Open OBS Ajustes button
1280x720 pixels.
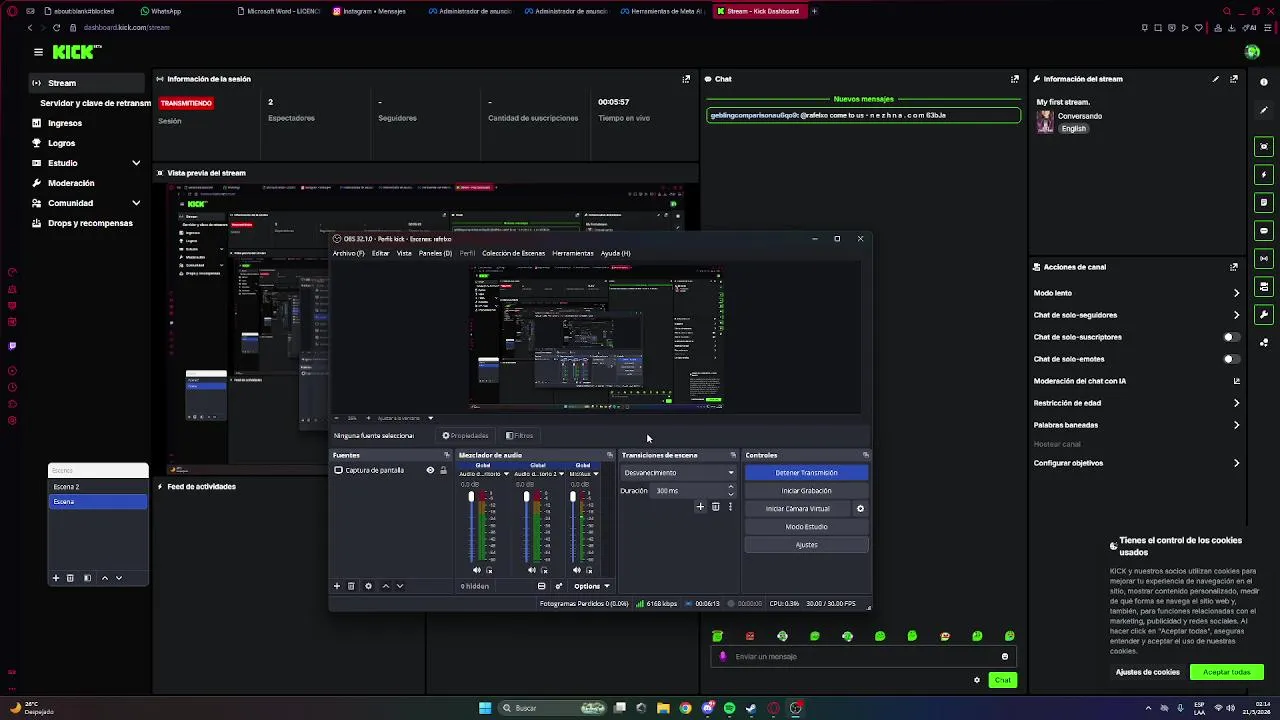point(806,545)
